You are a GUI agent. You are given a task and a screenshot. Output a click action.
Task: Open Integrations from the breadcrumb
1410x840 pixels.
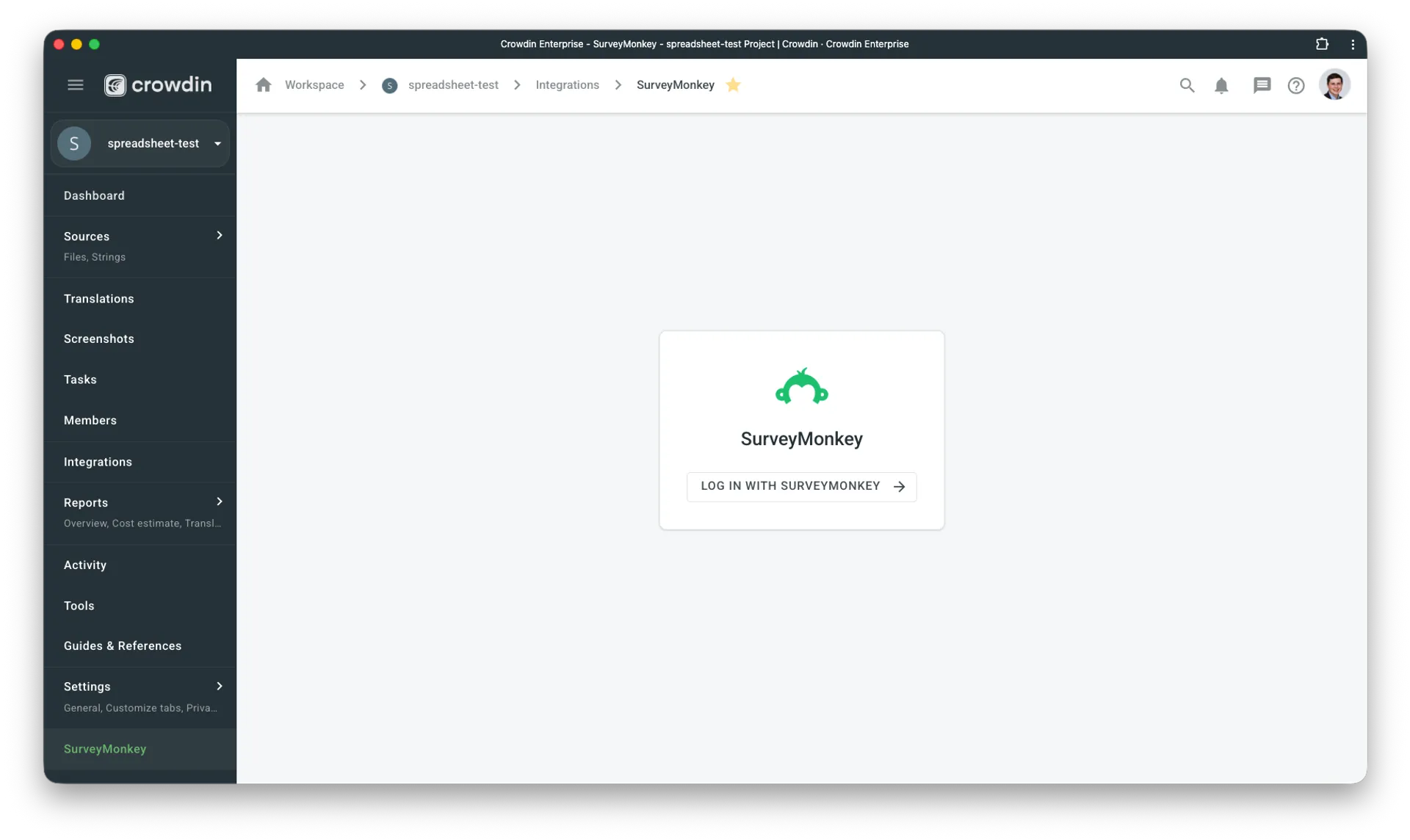566,84
